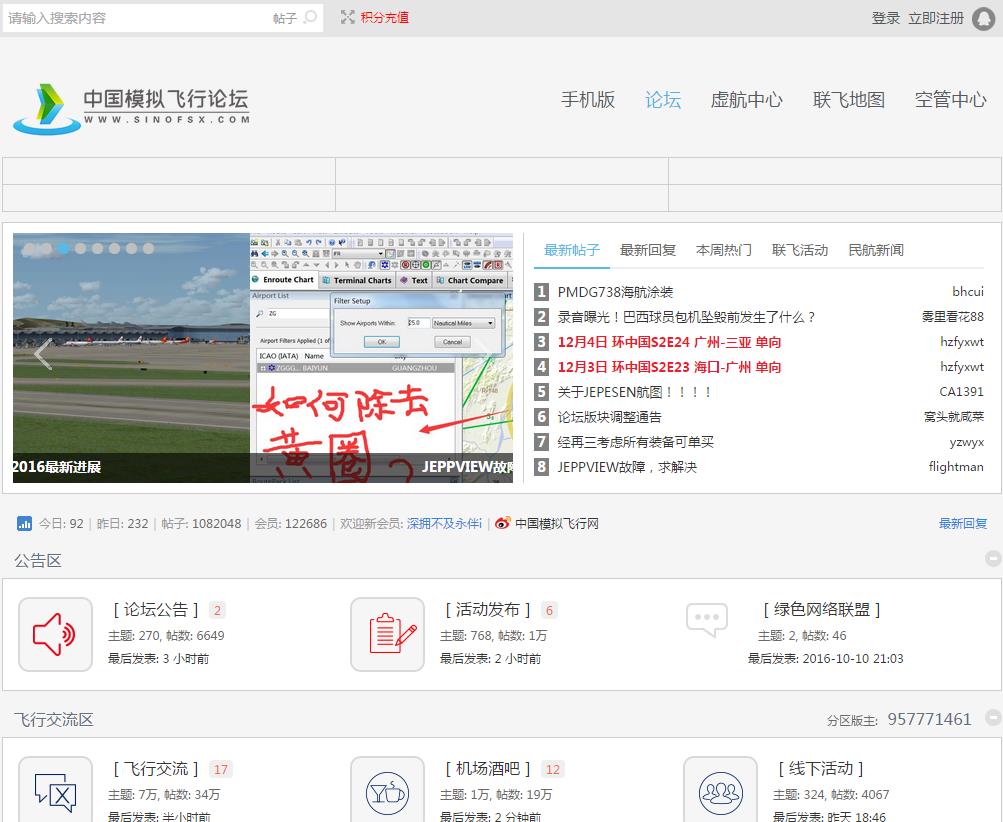The width and height of the screenshot is (1003, 822).
Task: Click the chat bubbles icon for 飞行交流
Action: pos(55,792)
